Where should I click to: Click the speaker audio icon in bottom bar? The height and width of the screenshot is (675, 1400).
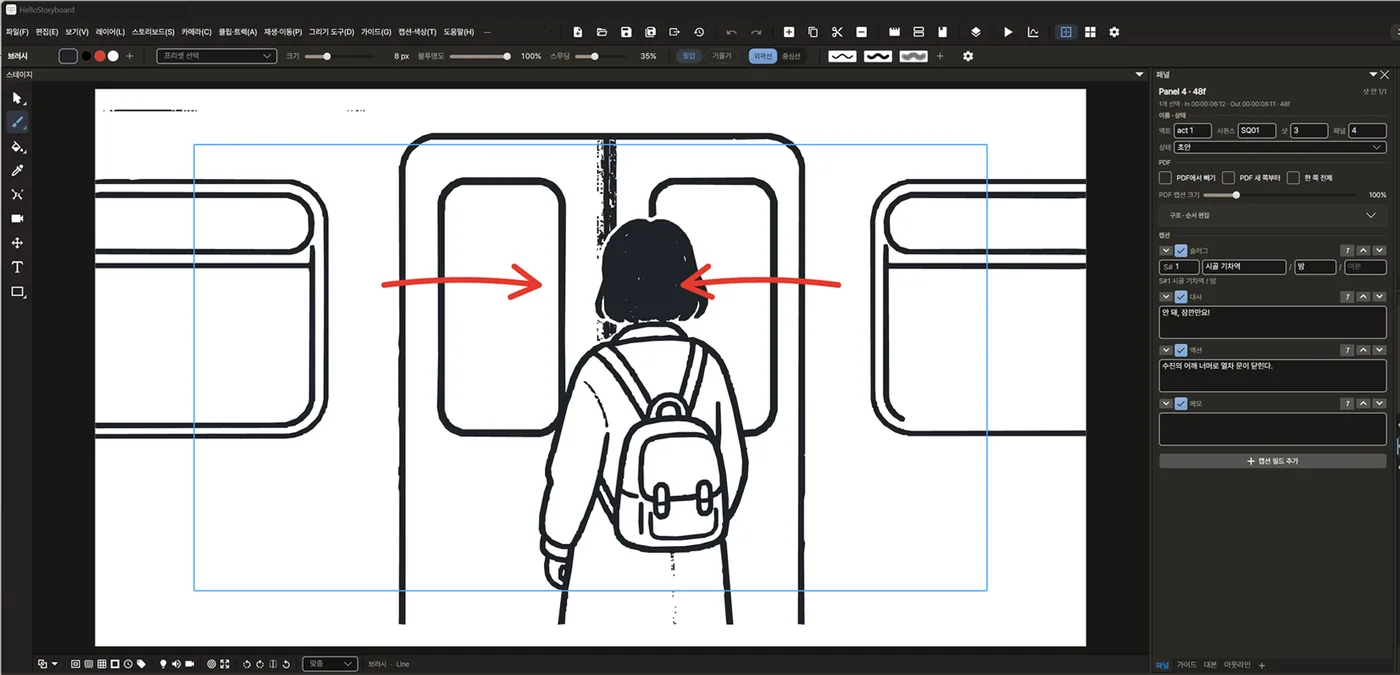pos(176,664)
